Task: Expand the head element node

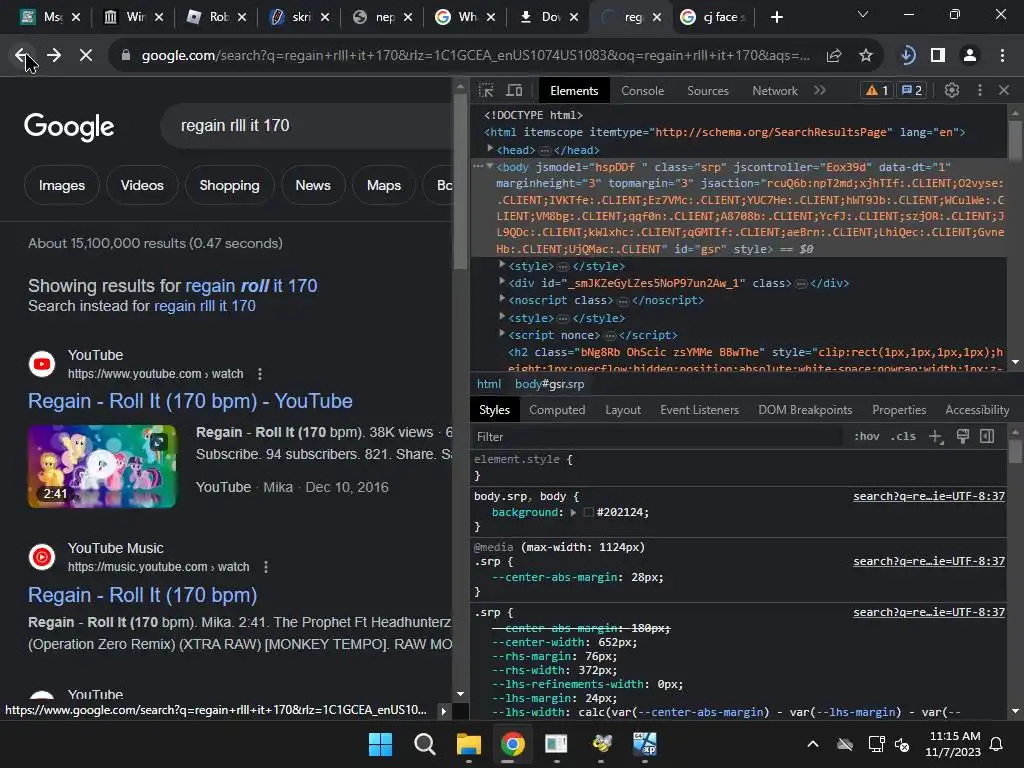Action: pyautogui.click(x=490, y=150)
